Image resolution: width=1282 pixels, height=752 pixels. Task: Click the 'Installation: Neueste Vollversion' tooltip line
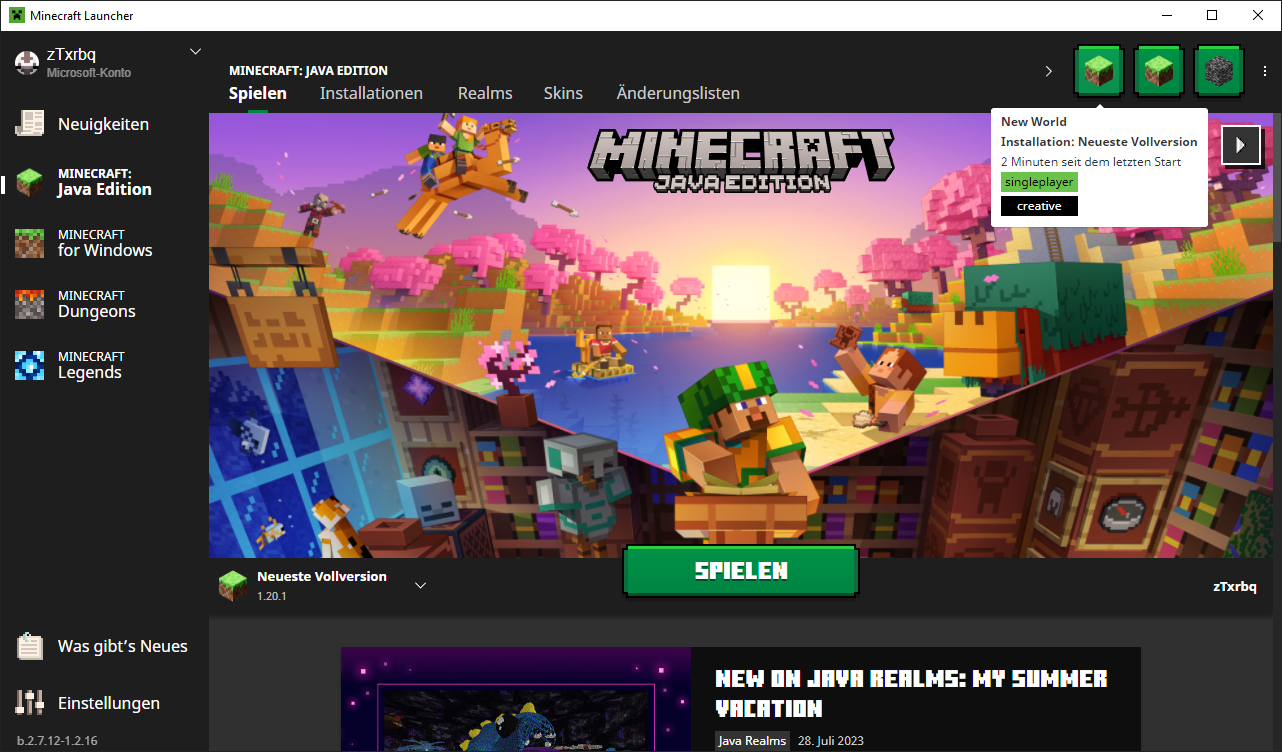coord(1099,142)
